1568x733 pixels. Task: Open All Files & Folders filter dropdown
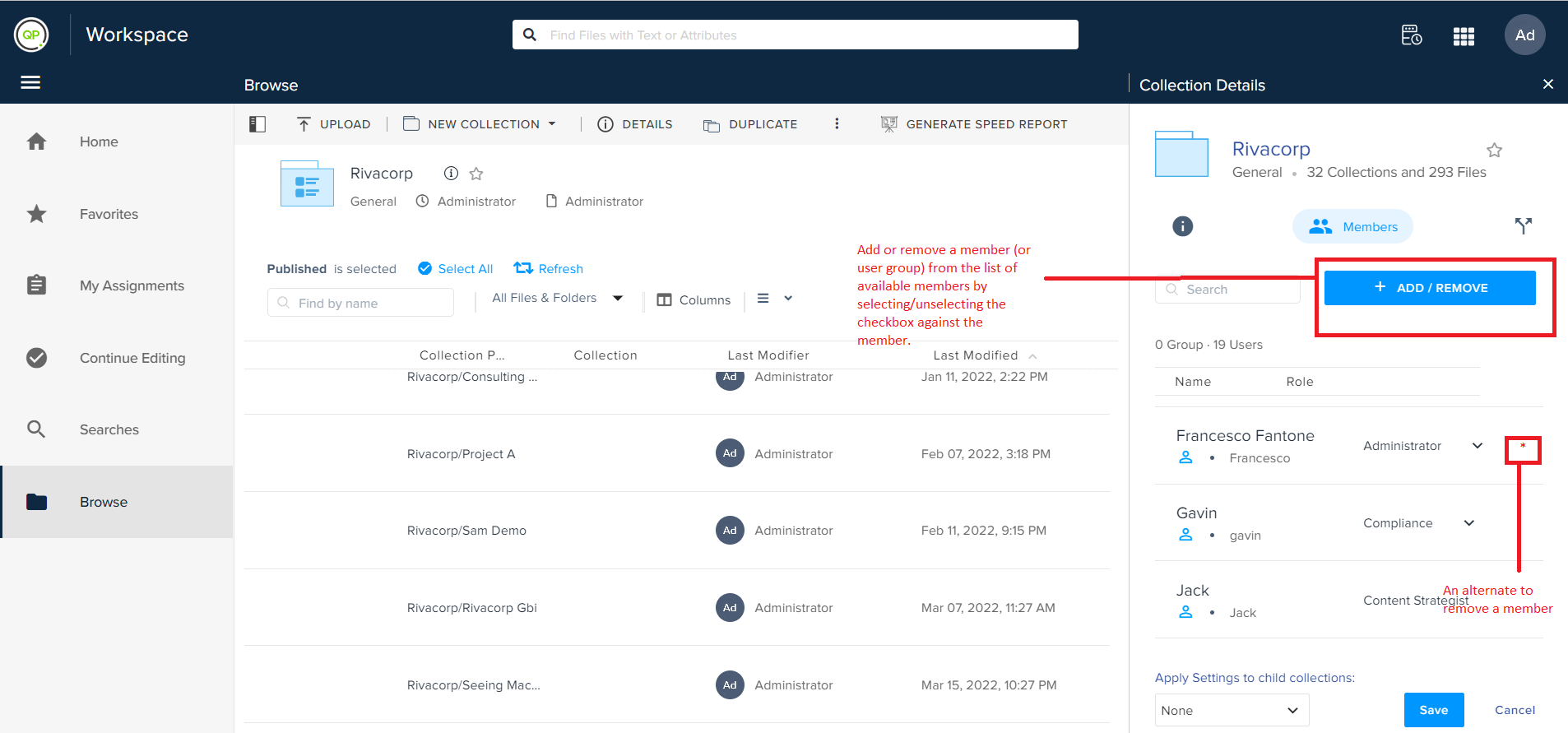(558, 298)
